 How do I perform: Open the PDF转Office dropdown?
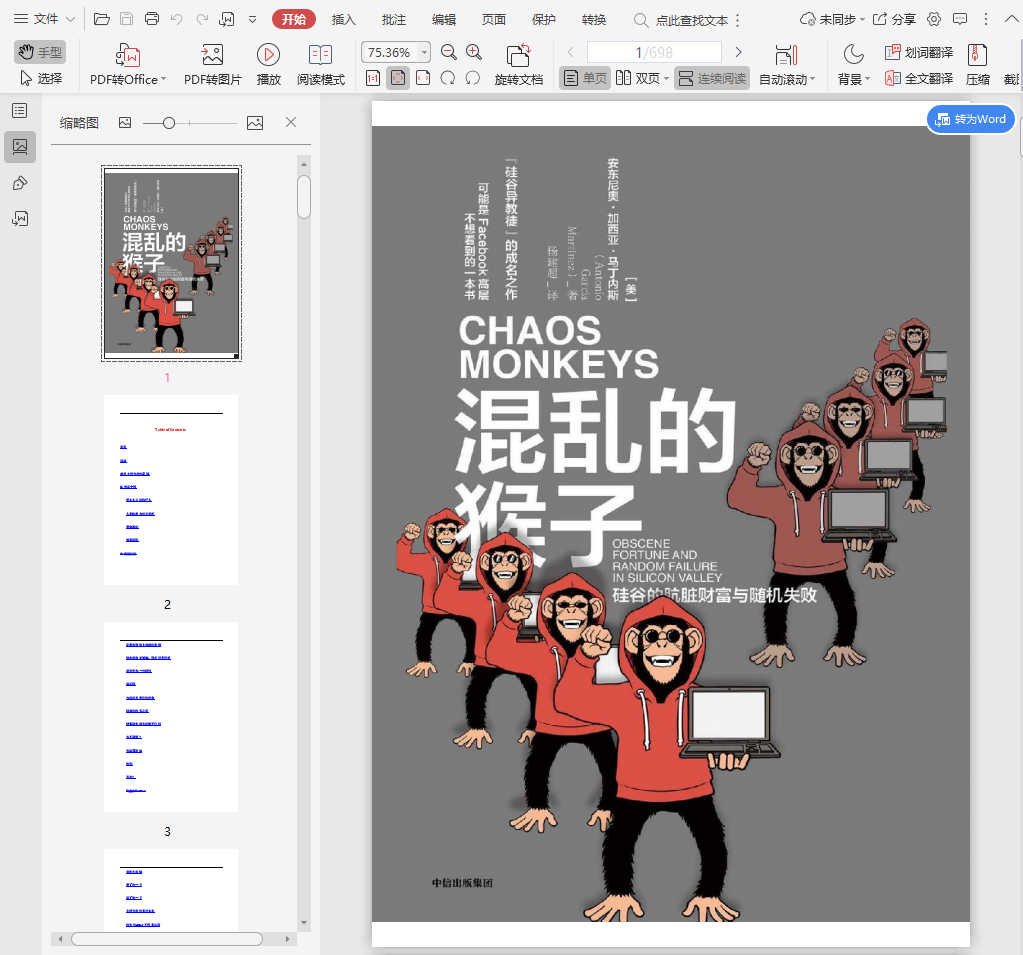click(x=128, y=64)
